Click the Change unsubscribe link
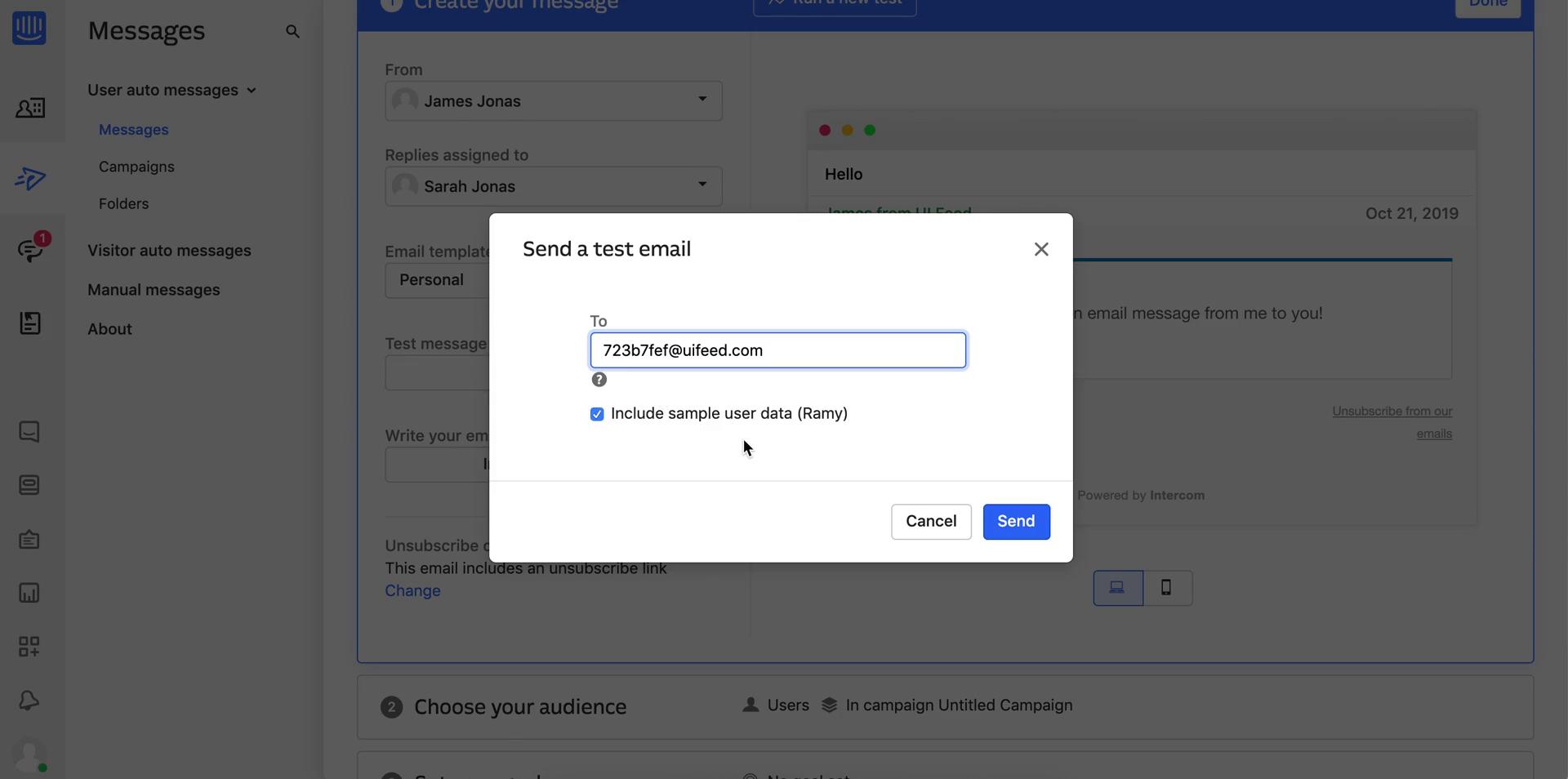The height and width of the screenshot is (779, 1568). tap(412, 590)
